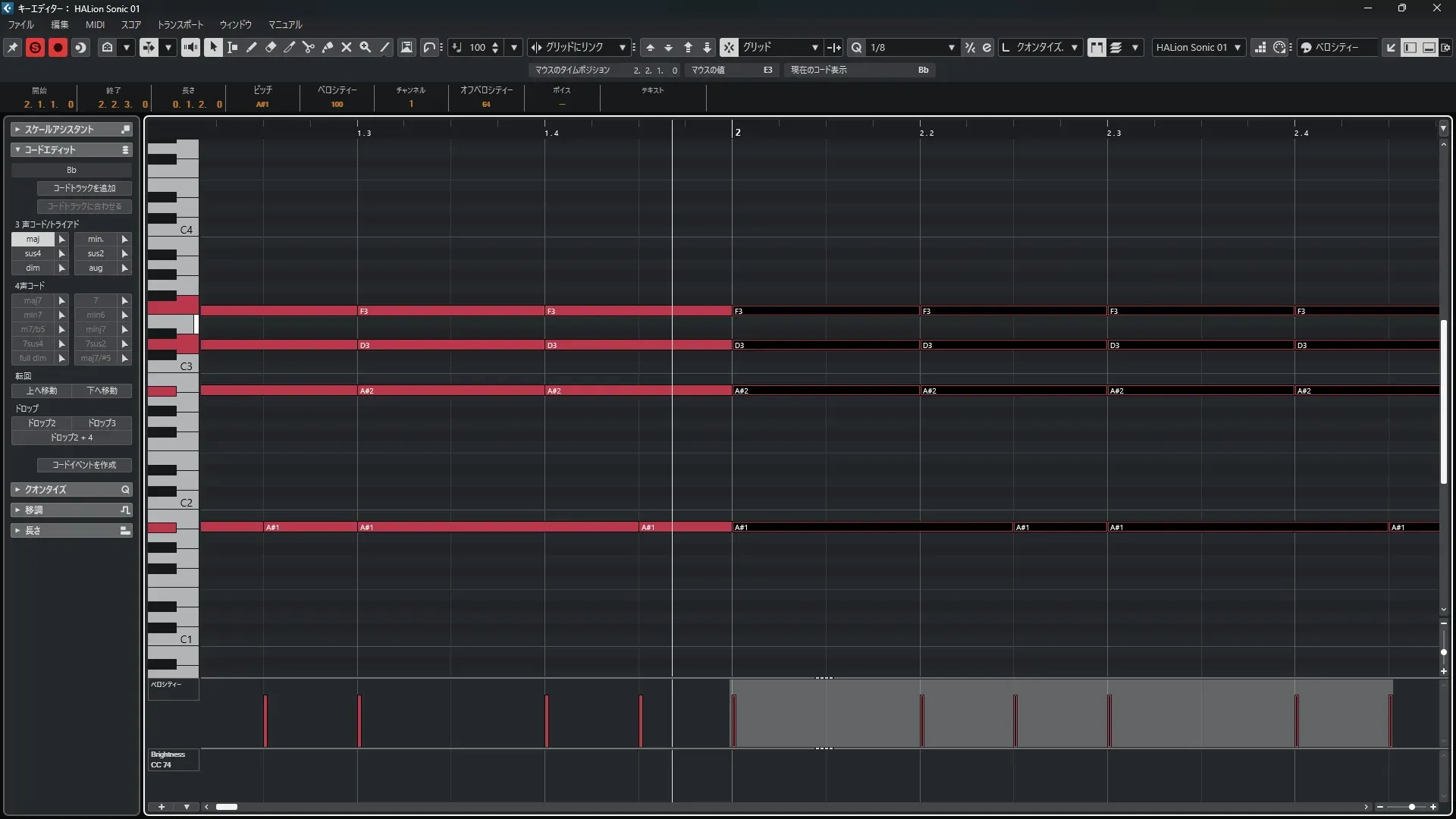Toggle the Record in editor button
Screen dimensions: 1456x819
(58, 47)
